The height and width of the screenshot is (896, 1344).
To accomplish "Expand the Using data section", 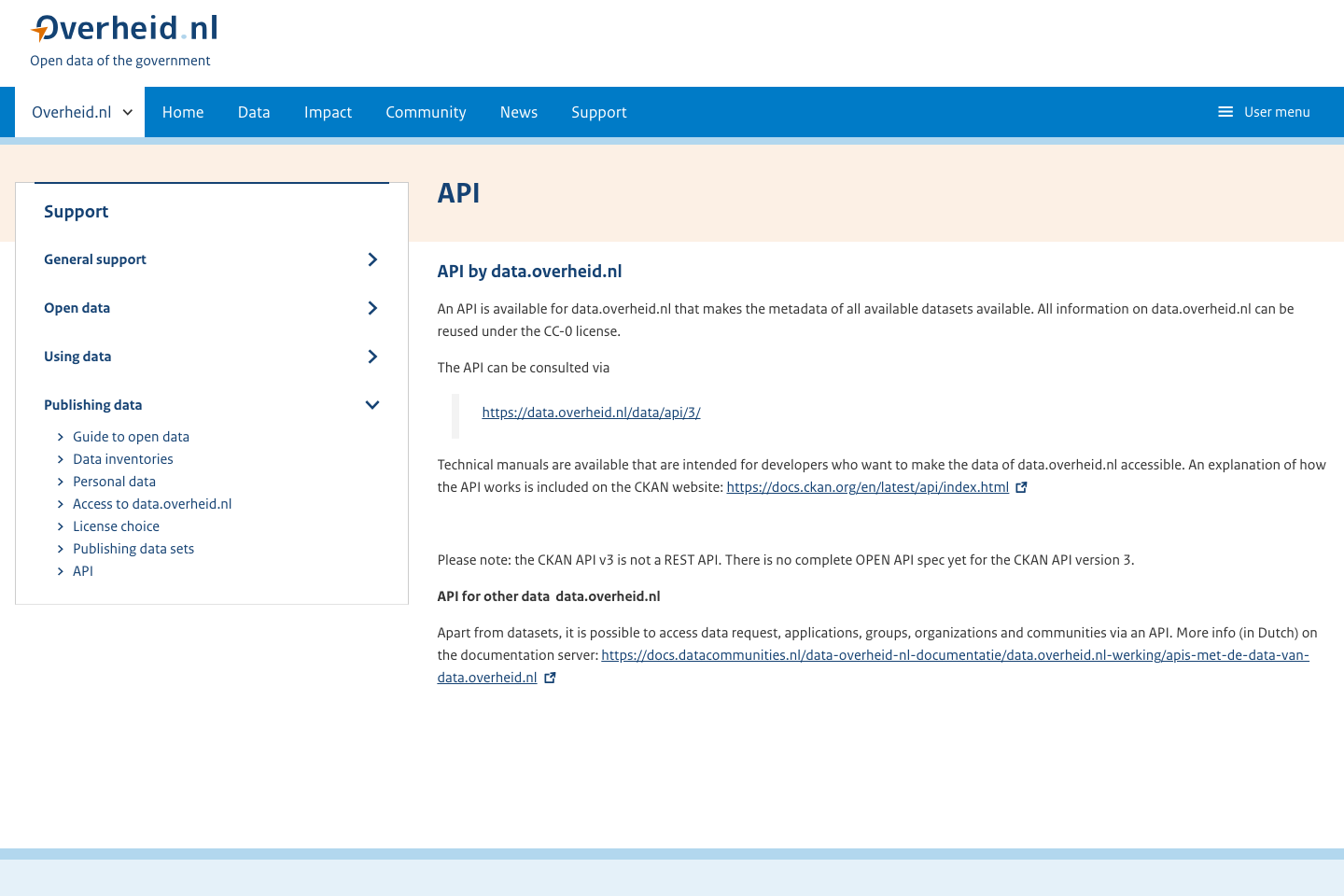I will point(372,357).
